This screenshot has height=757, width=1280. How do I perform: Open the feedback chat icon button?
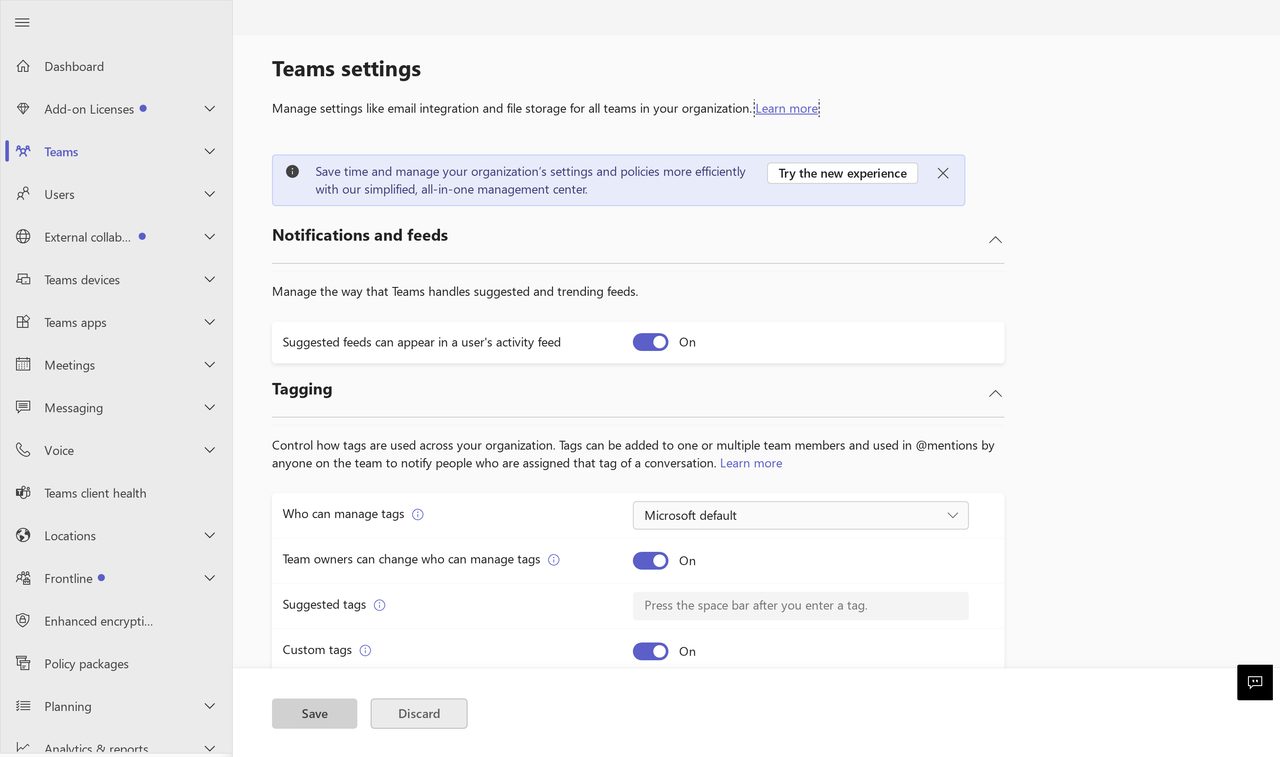1255,682
